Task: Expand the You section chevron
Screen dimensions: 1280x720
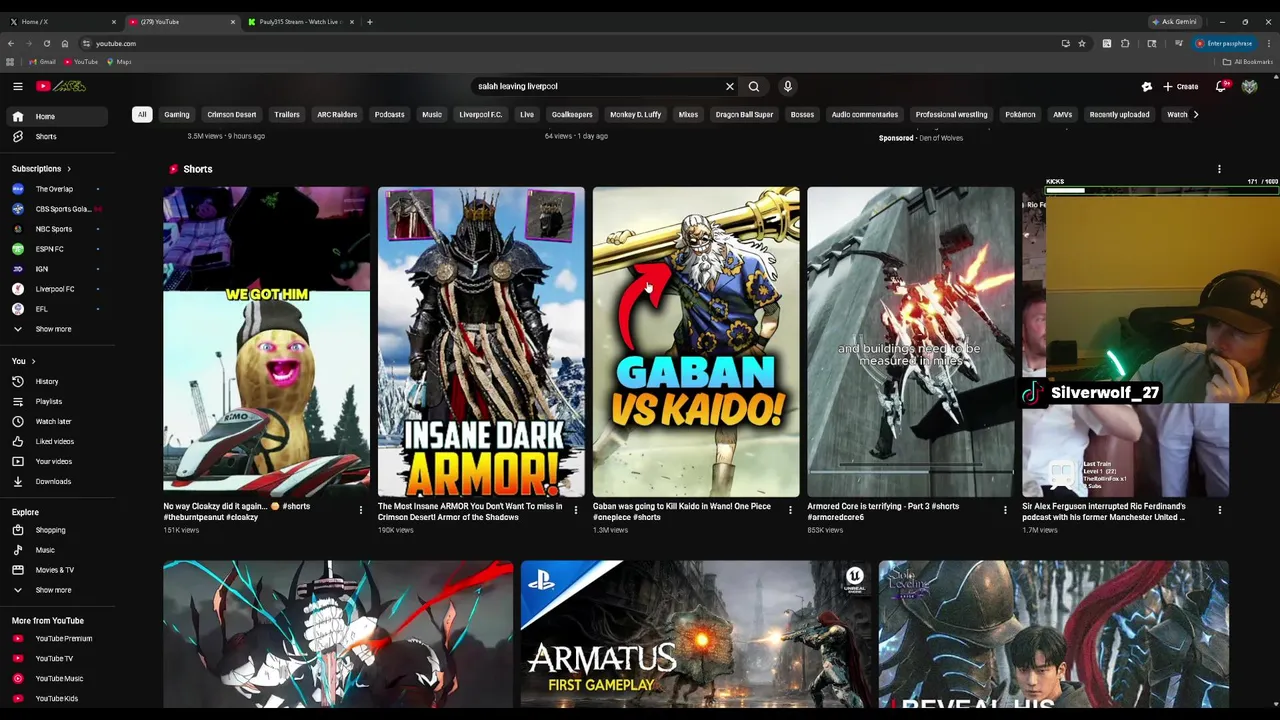Action: (x=33, y=361)
